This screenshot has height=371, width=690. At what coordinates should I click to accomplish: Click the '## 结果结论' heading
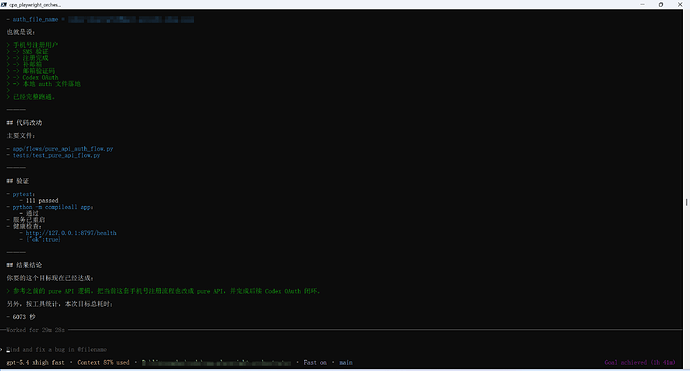click(24, 265)
